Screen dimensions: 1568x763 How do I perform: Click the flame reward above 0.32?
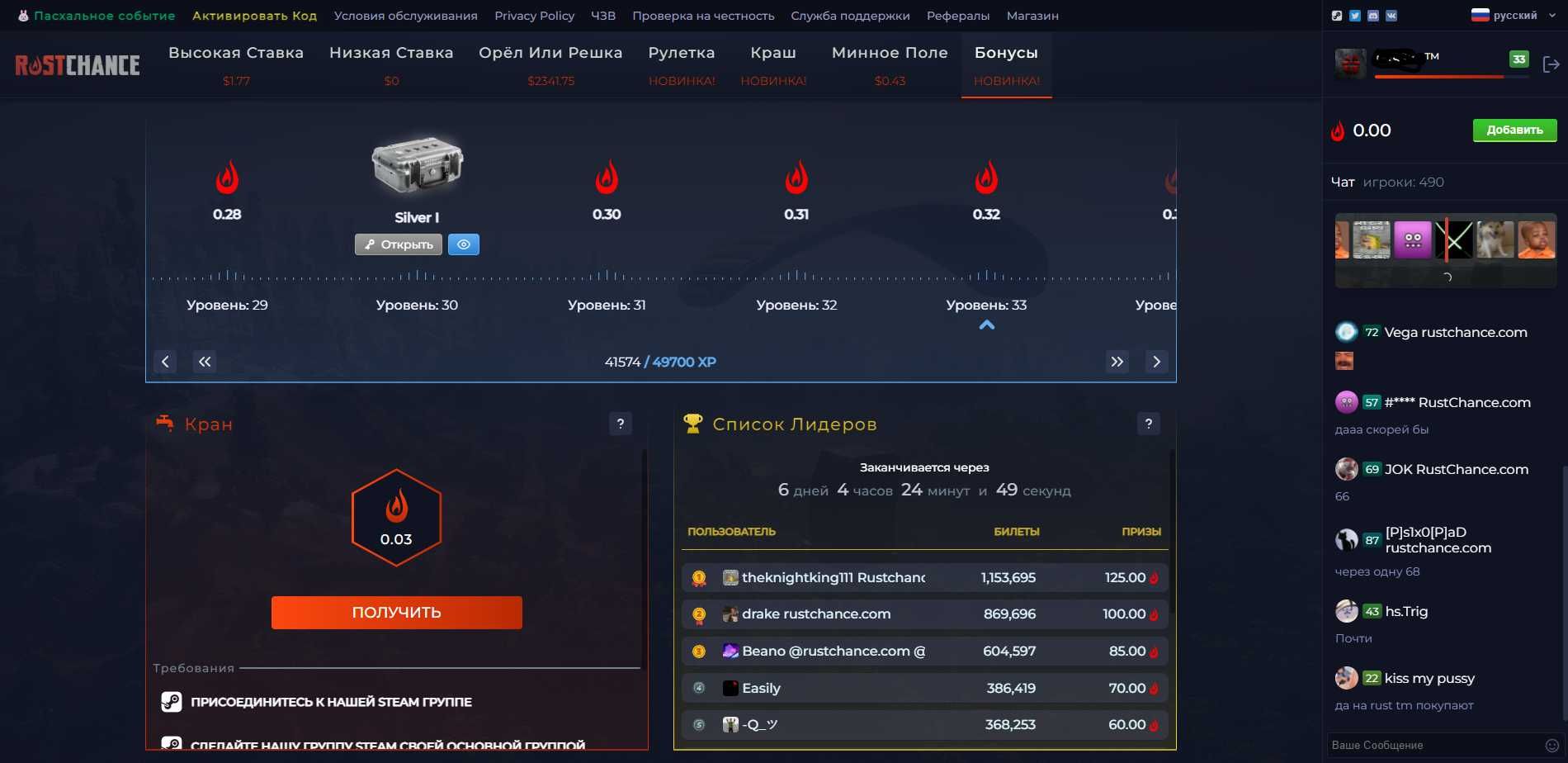[x=986, y=177]
